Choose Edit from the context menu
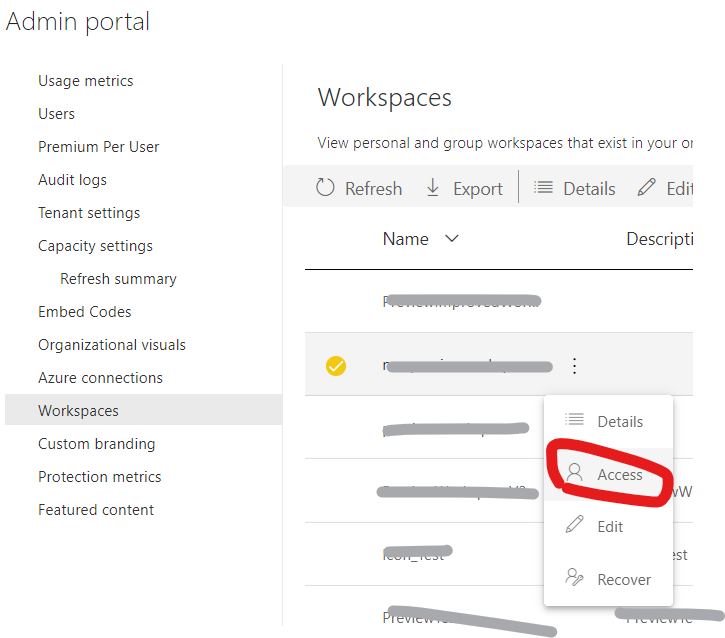This screenshot has height=638, width=725. 608,527
